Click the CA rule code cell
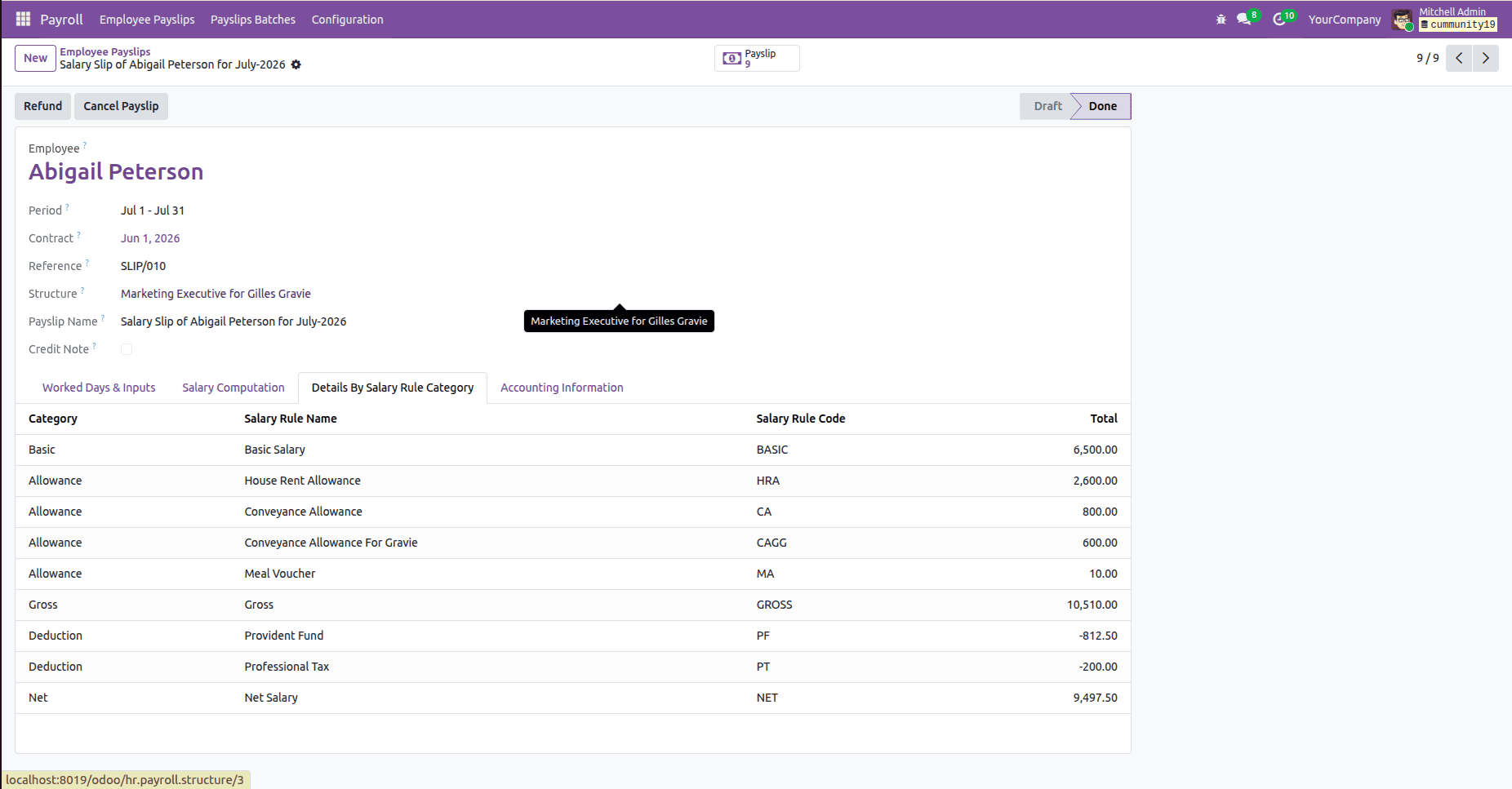 763,512
